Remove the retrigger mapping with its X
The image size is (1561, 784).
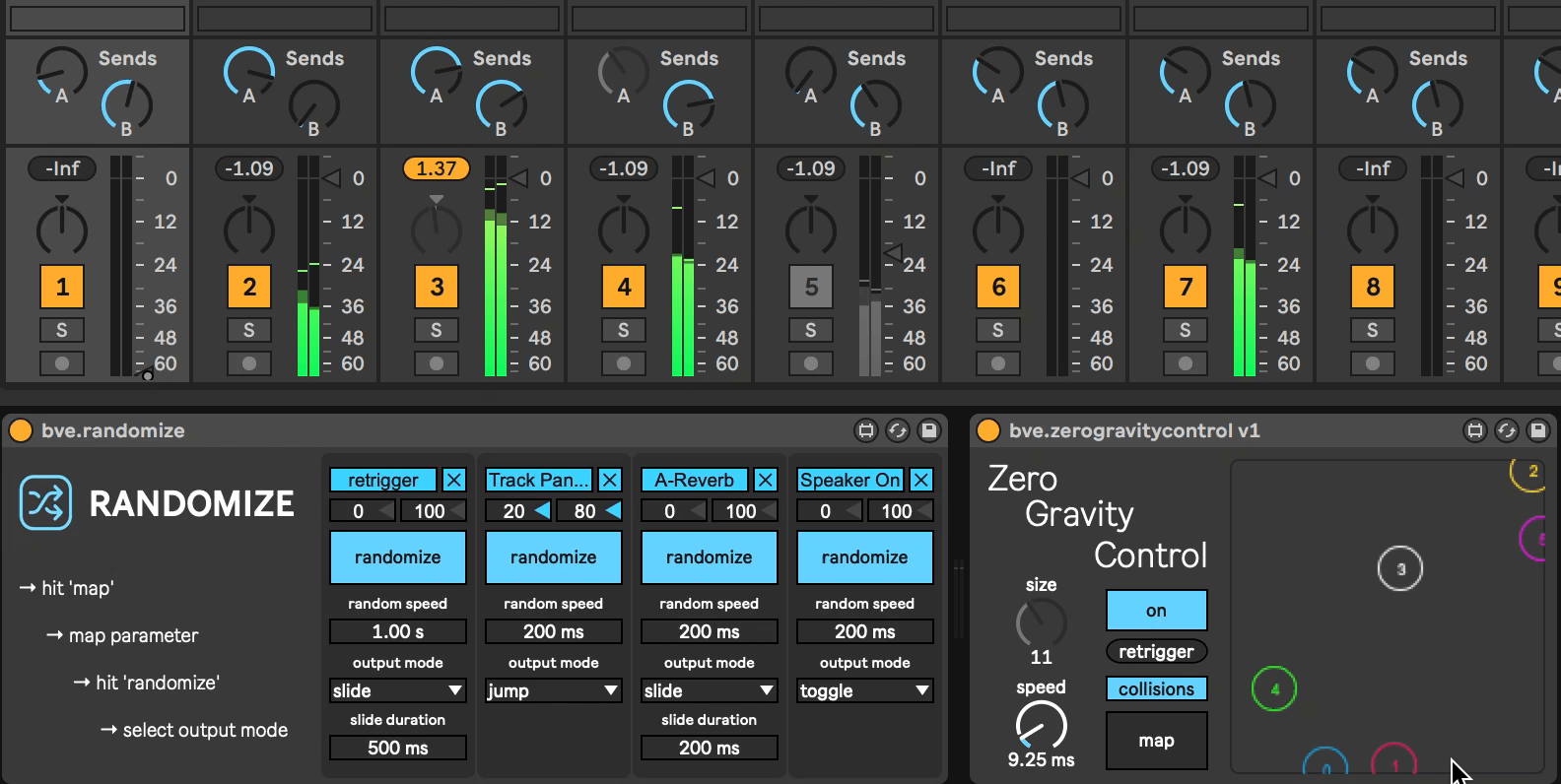pos(453,480)
